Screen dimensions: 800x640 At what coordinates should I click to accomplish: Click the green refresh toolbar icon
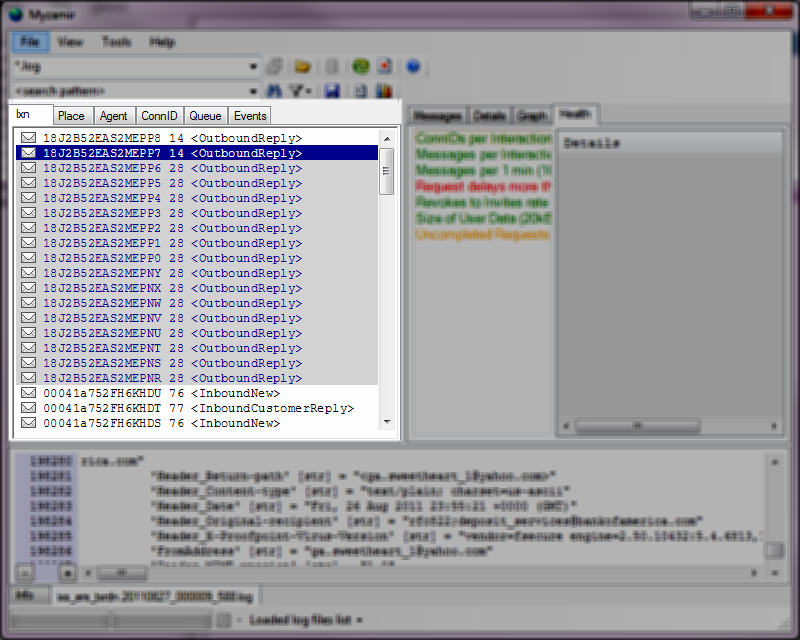tap(361, 67)
